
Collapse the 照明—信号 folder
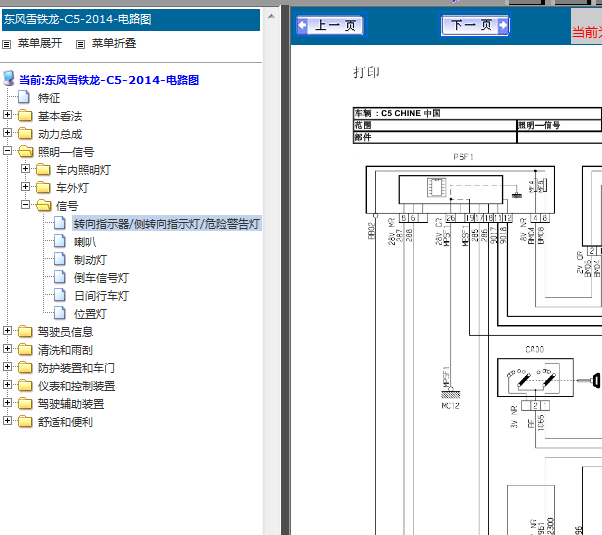click(7, 151)
